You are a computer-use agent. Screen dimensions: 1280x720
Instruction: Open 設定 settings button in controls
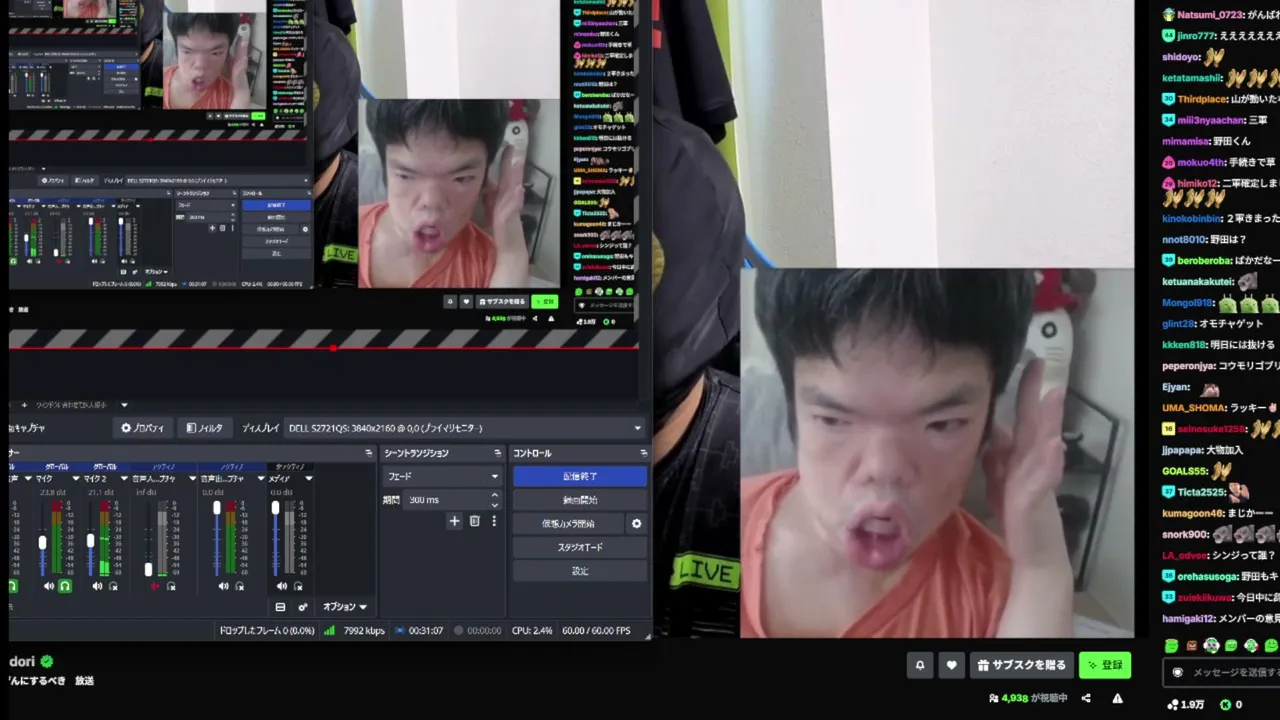(580, 571)
